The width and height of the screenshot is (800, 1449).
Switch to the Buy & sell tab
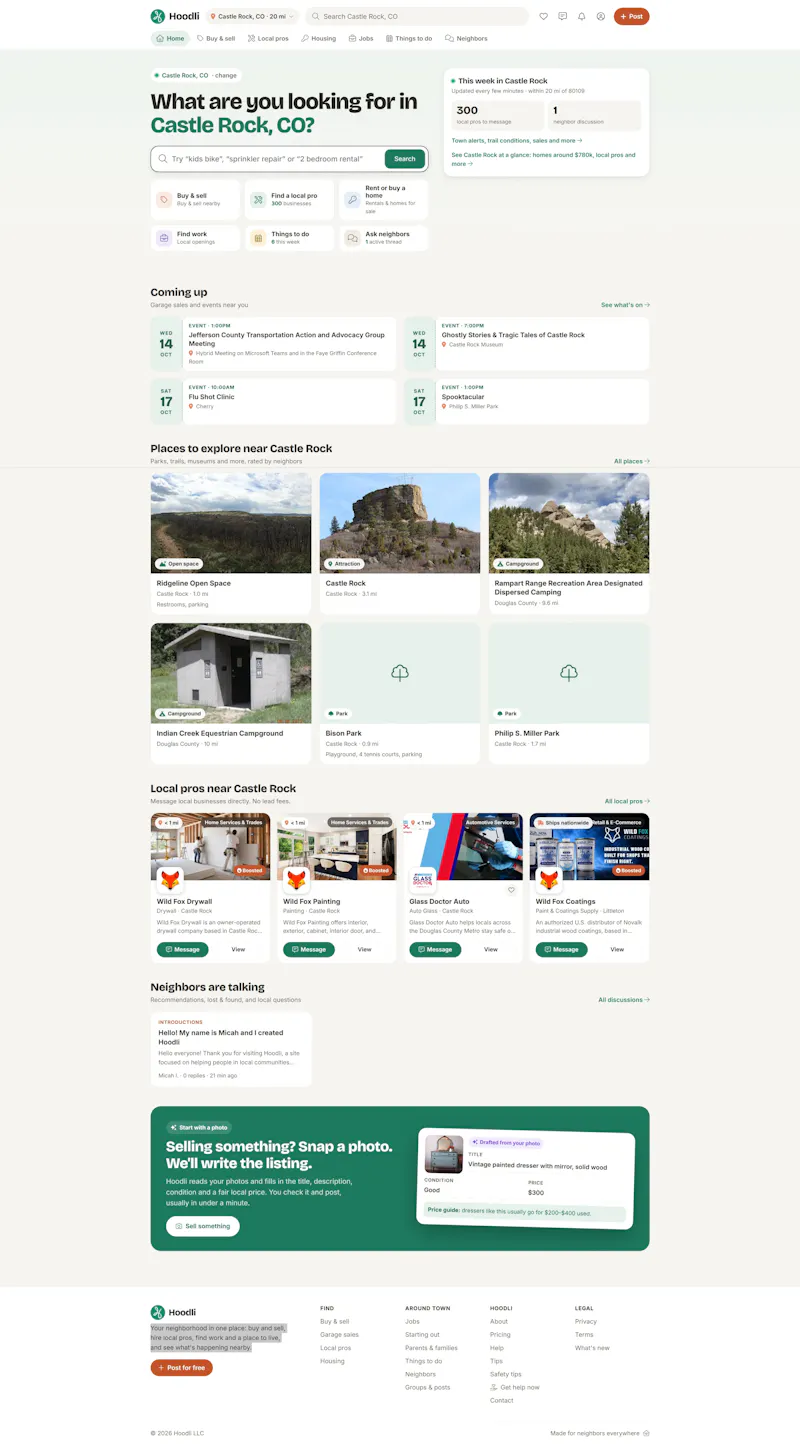coord(216,38)
